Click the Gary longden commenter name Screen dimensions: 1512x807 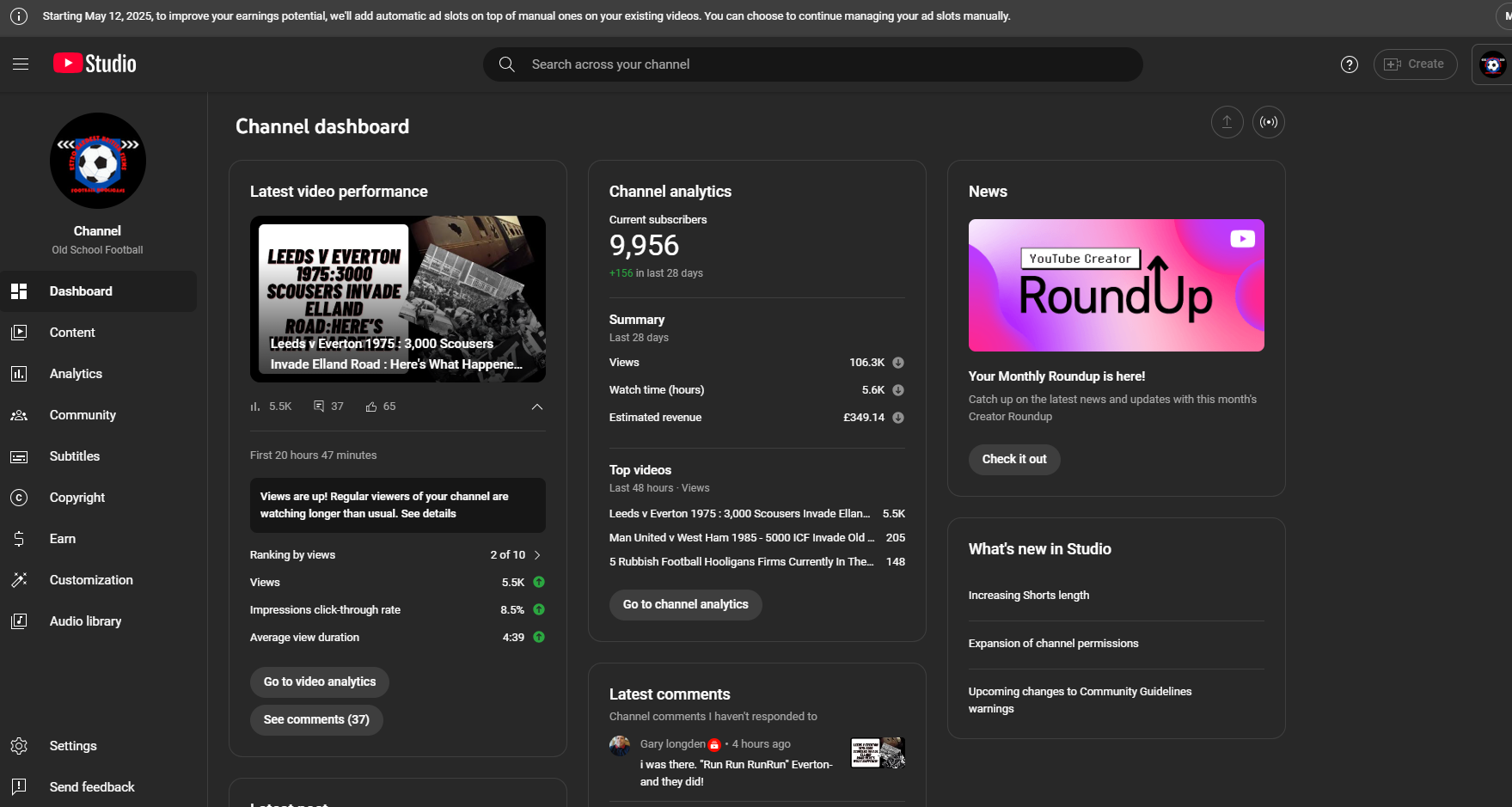pyautogui.click(x=672, y=744)
